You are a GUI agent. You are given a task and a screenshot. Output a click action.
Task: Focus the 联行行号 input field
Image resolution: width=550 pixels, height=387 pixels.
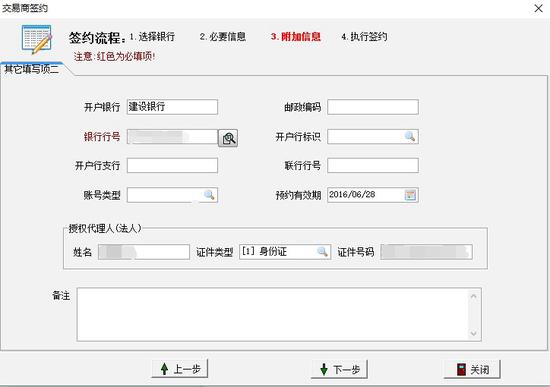(x=373, y=165)
